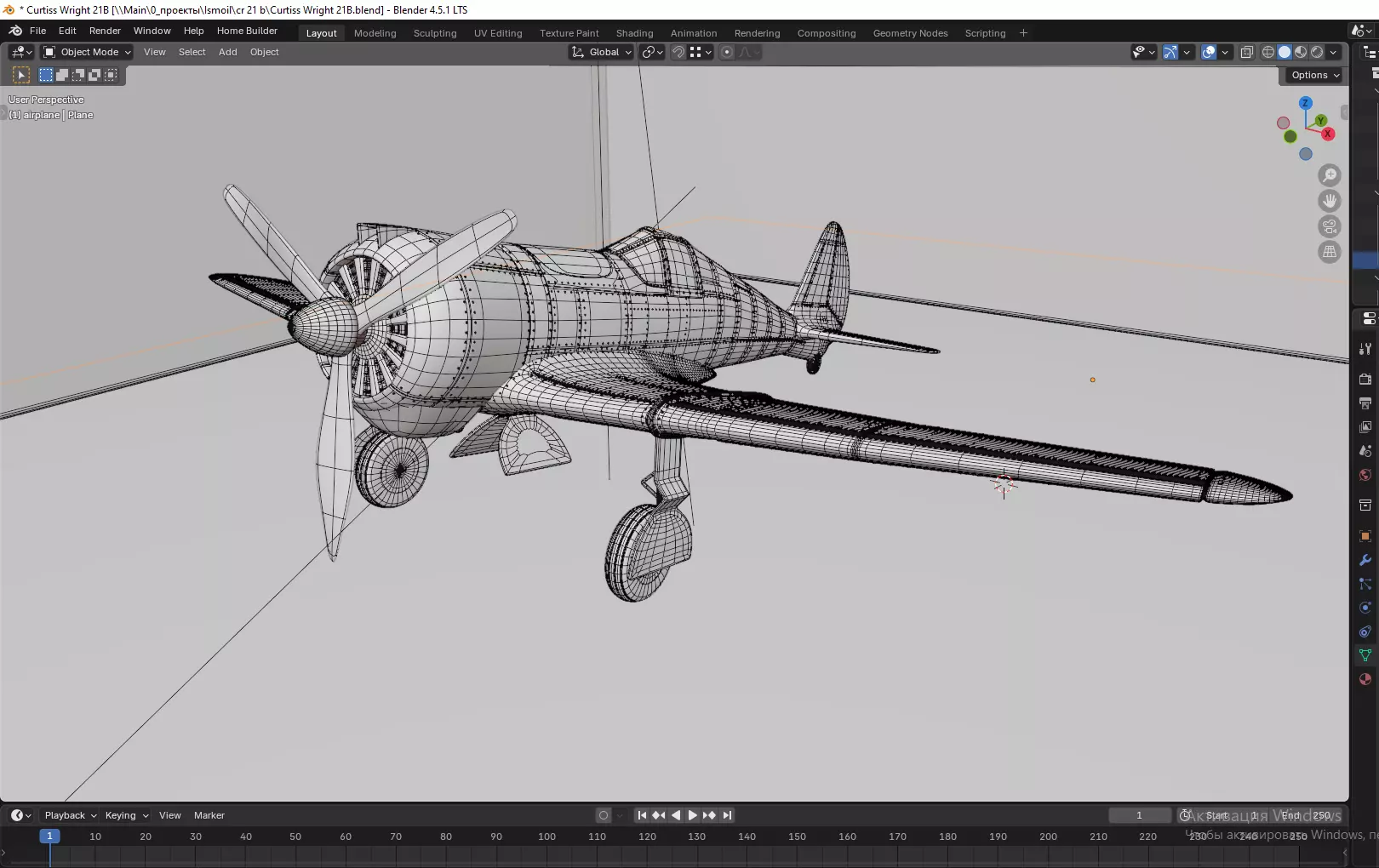Switch to Rendered viewport shading

pos(1317,52)
